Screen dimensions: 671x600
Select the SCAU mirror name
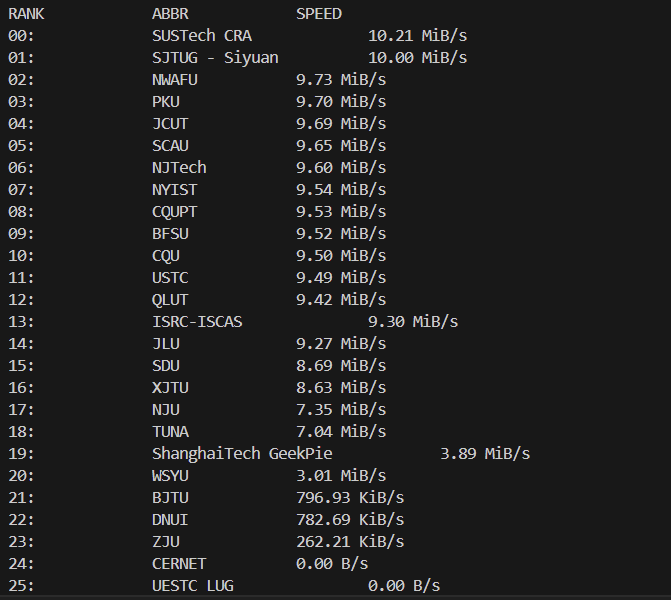(x=170, y=146)
